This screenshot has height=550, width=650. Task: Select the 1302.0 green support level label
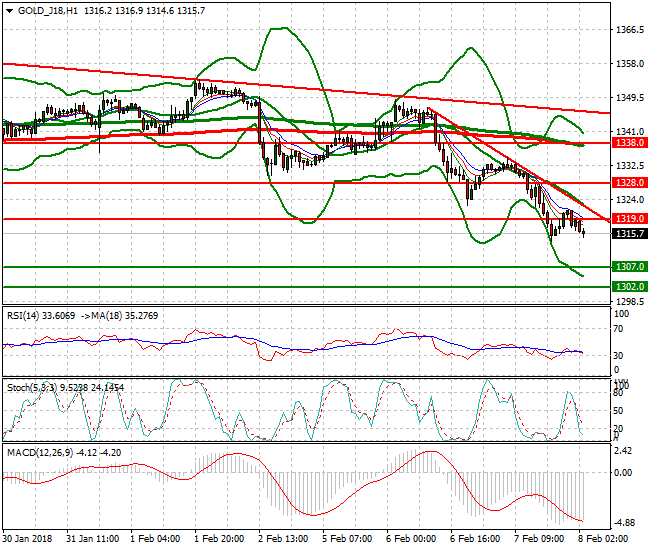click(x=630, y=287)
